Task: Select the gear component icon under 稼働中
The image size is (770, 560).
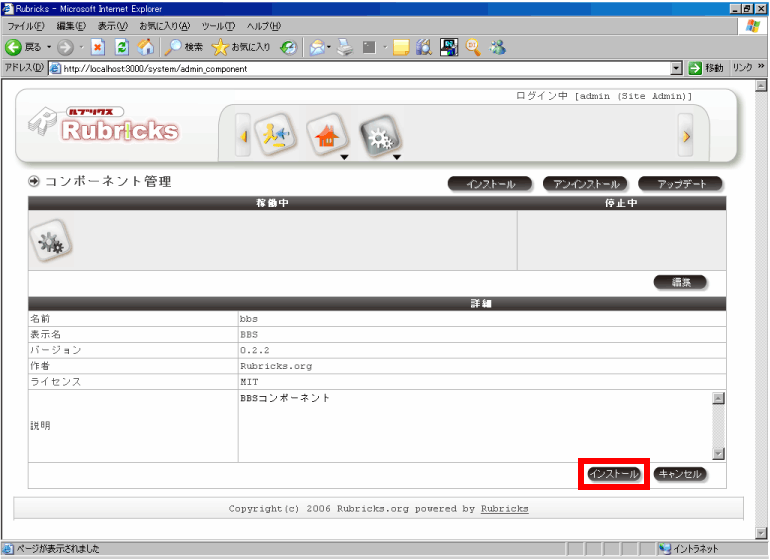Action: (51, 241)
